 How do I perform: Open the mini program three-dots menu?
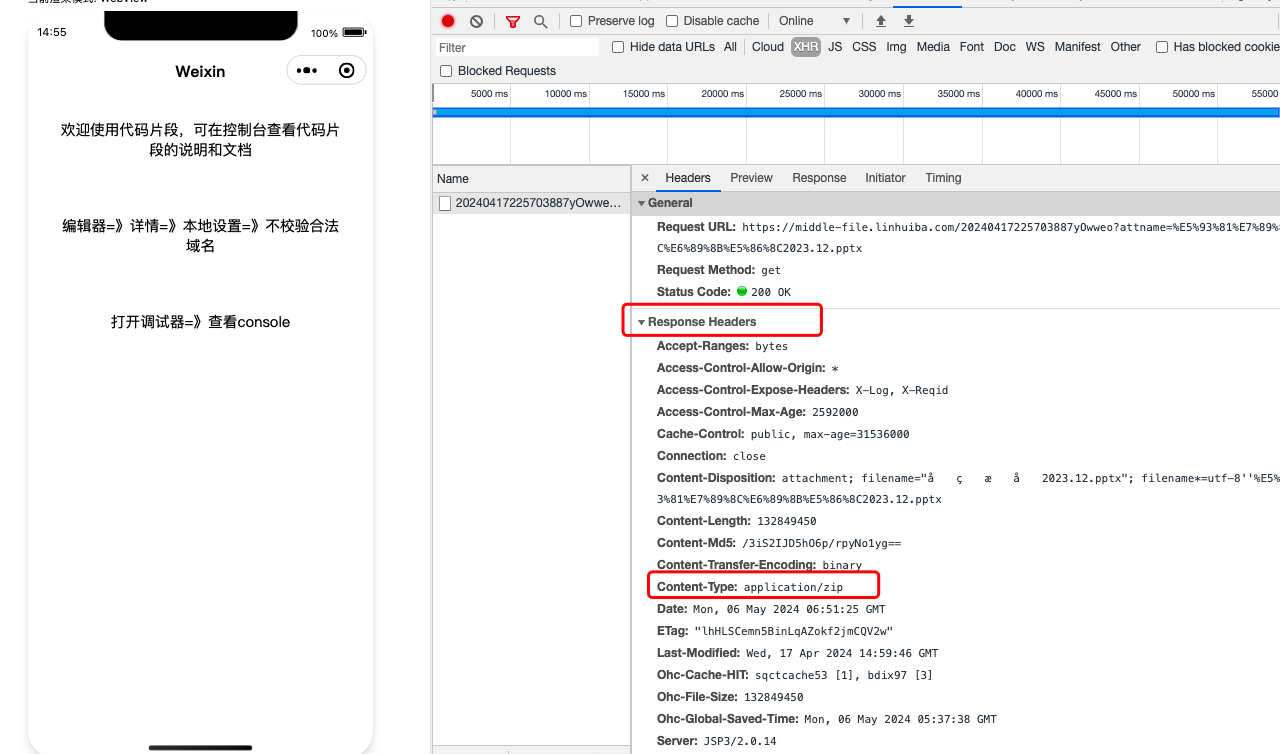(x=307, y=70)
